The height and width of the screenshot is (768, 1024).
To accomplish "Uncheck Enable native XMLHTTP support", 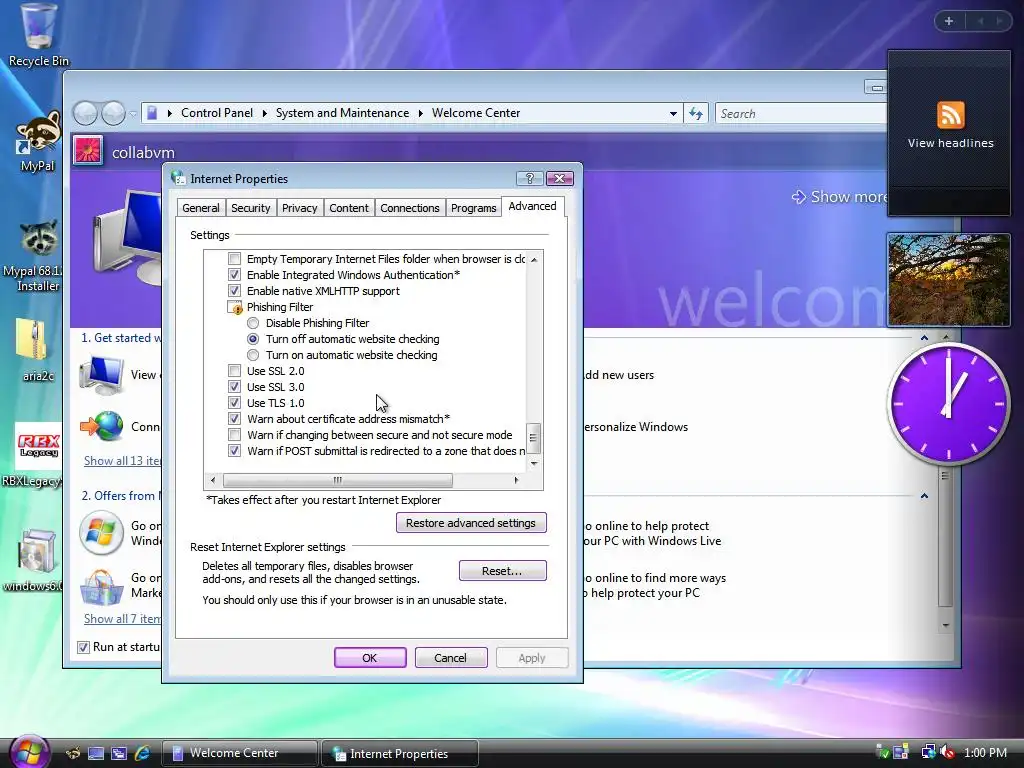I will point(234,291).
